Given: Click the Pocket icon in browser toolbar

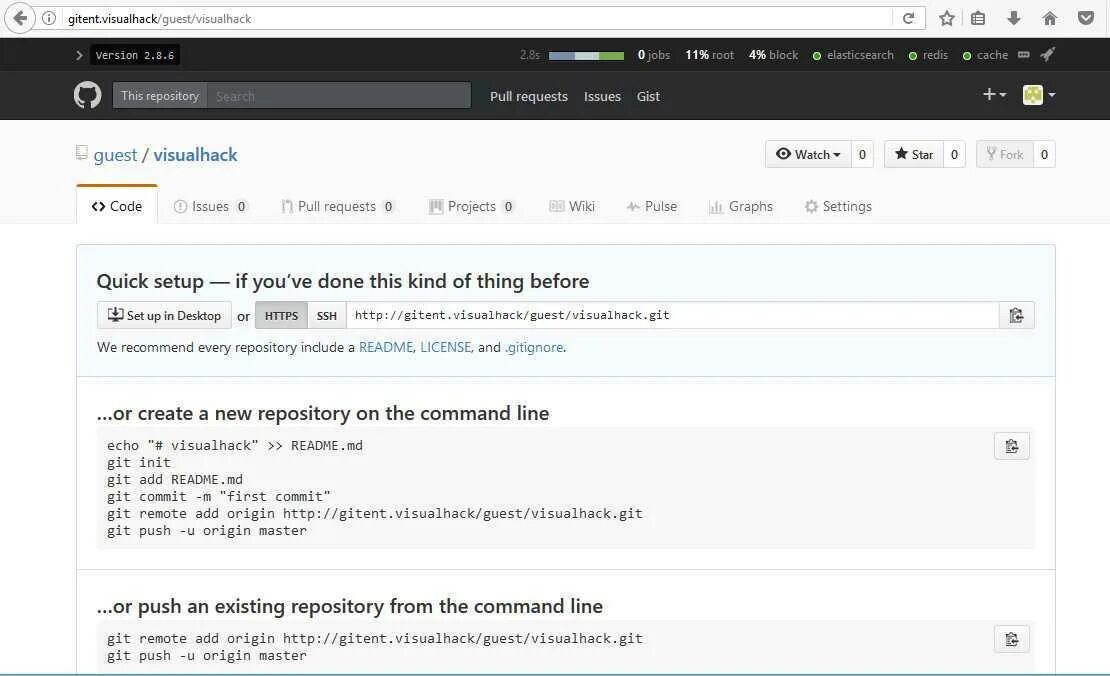Looking at the screenshot, I should (1086, 18).
